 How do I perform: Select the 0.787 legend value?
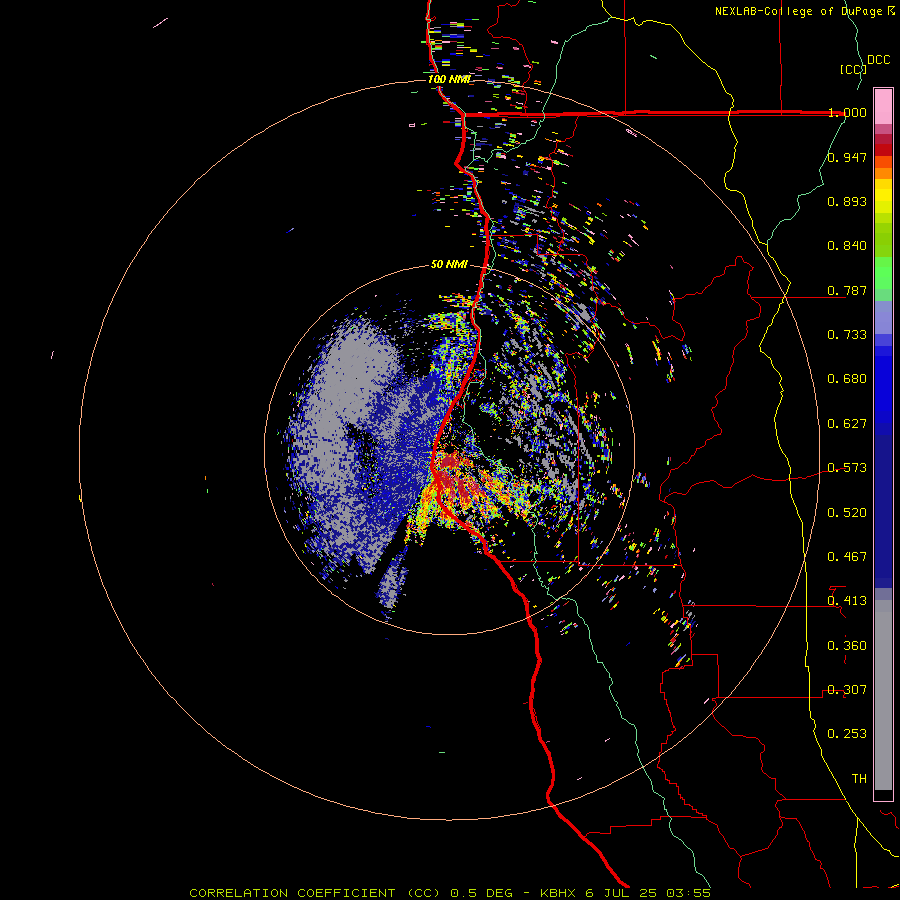pos(847,290)
